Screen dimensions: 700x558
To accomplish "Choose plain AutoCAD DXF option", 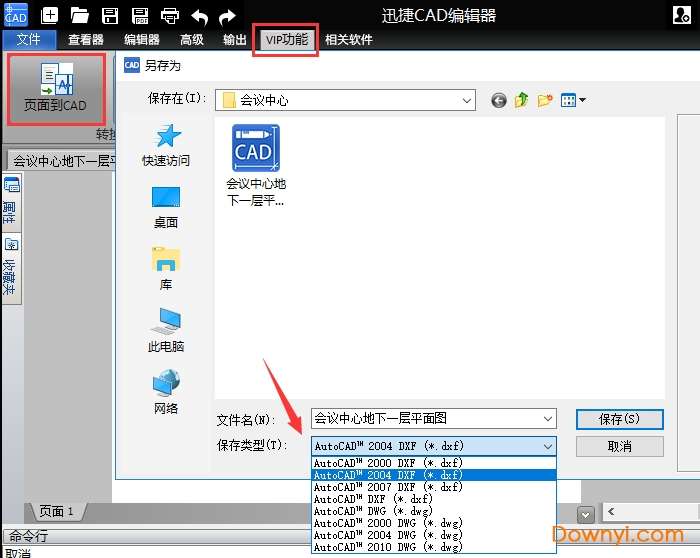I will pos(434,499).
